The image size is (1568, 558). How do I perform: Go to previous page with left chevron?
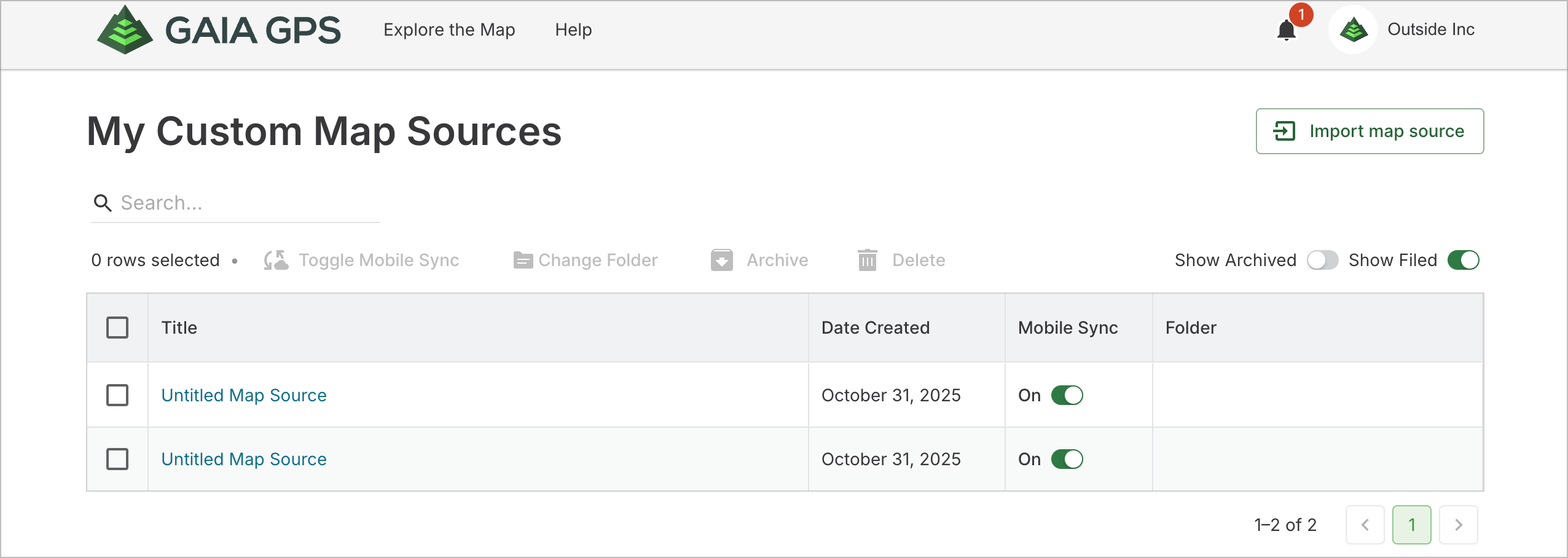[1365, 525]
